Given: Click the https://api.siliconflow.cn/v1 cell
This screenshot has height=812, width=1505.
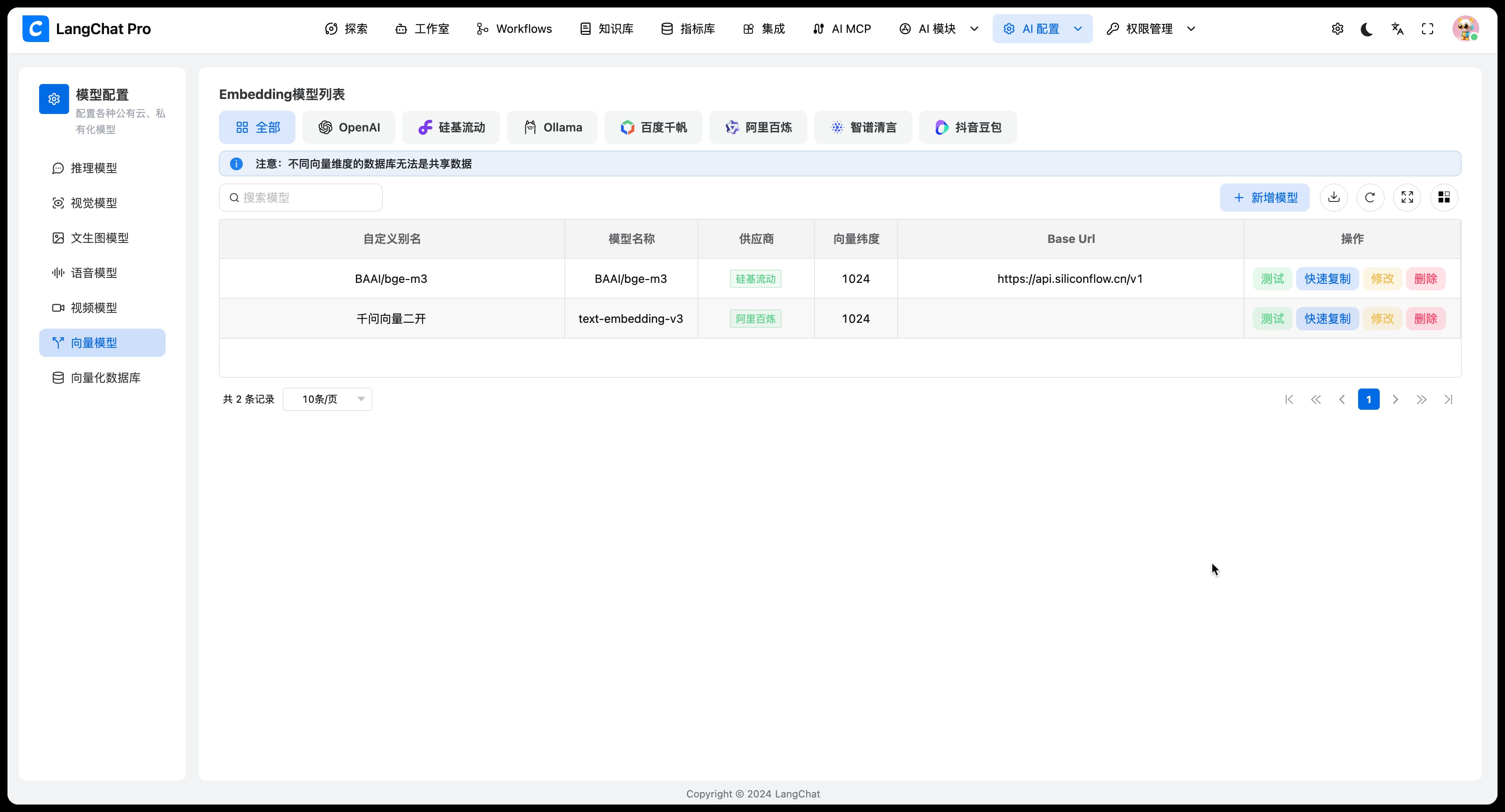Looking at the screenshot, I should tap(1070, 278).
